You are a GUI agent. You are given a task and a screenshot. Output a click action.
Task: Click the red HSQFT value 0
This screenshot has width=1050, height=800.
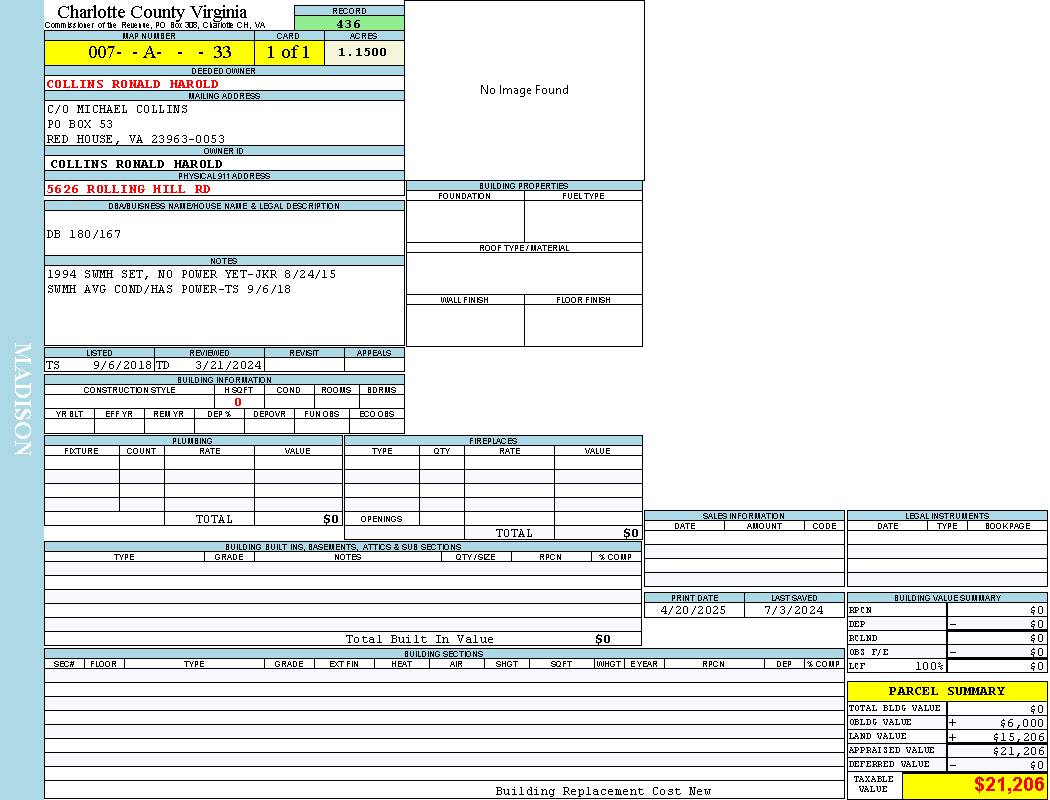click(238, 402)
